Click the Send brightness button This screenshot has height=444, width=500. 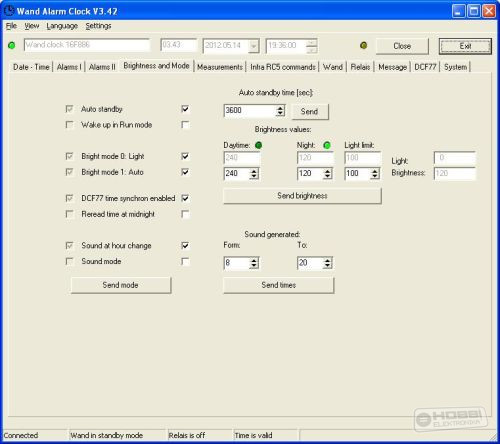click(x=302, y=196)
